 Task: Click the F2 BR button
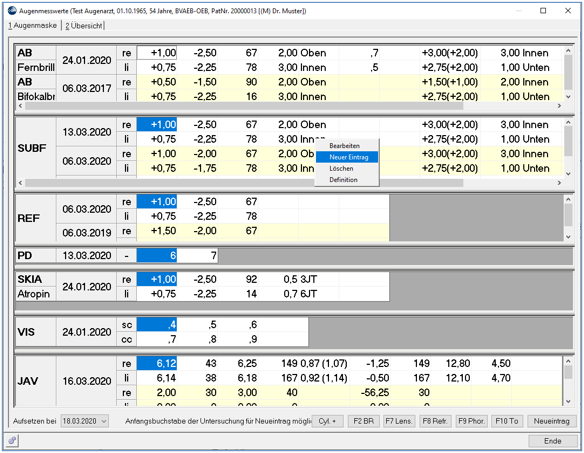(363, 421)
